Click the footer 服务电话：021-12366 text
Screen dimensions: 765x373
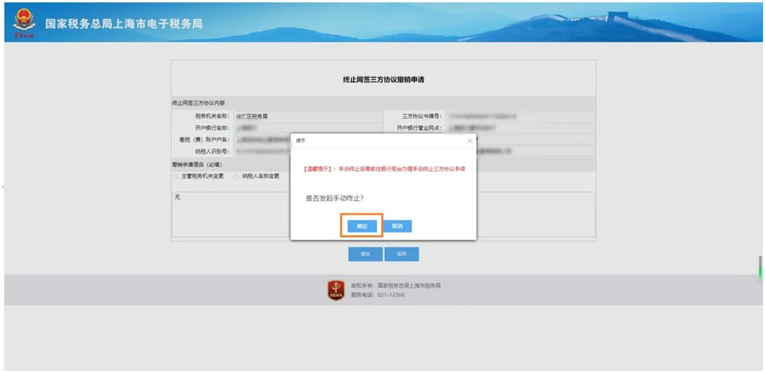click(378, 295)
